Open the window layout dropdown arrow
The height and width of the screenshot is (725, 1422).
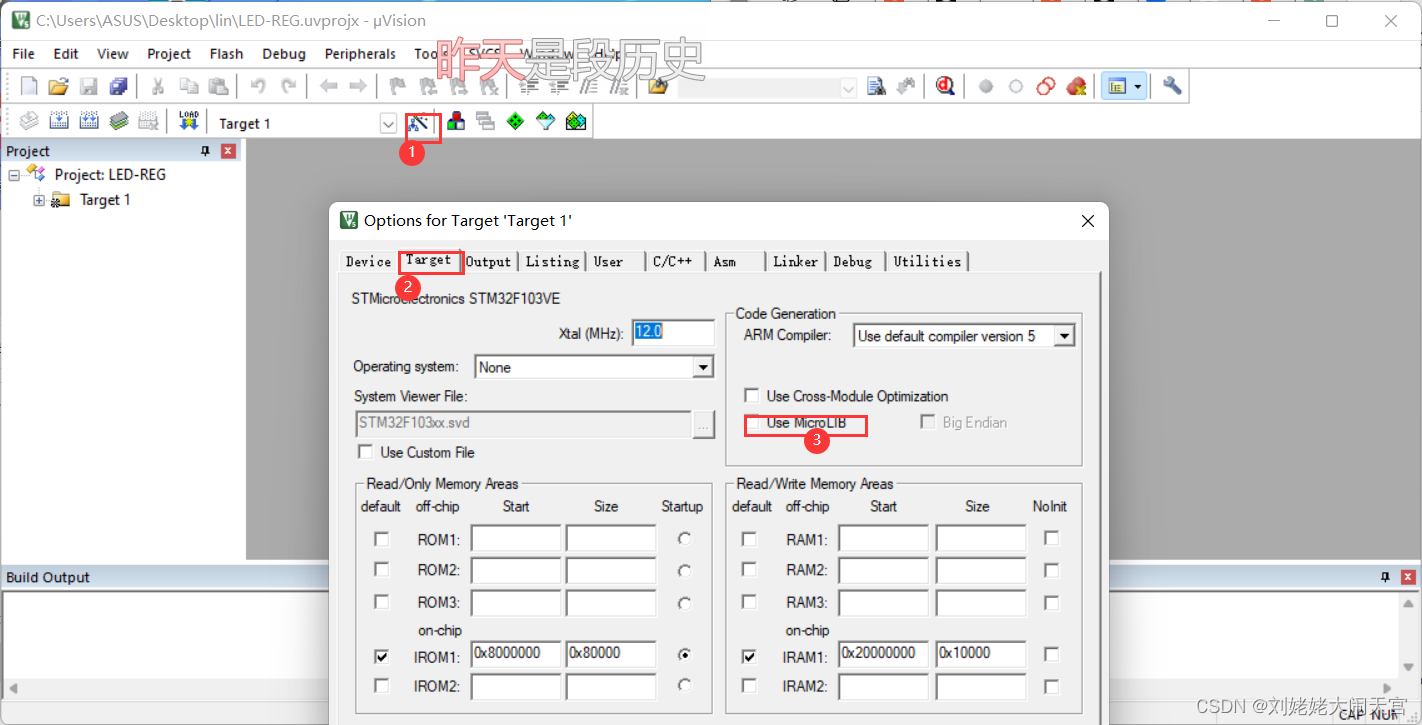tap(1138, 87)
